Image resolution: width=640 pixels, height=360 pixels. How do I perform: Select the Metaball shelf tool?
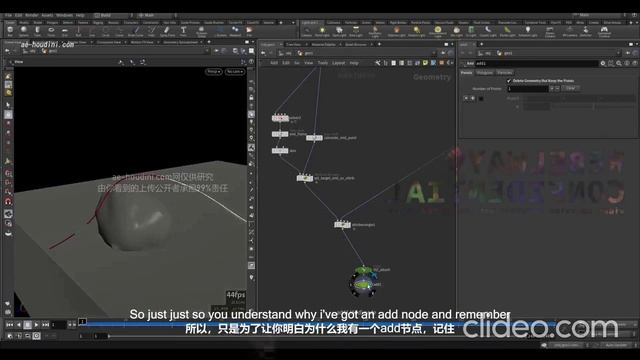tap(235, 31)
